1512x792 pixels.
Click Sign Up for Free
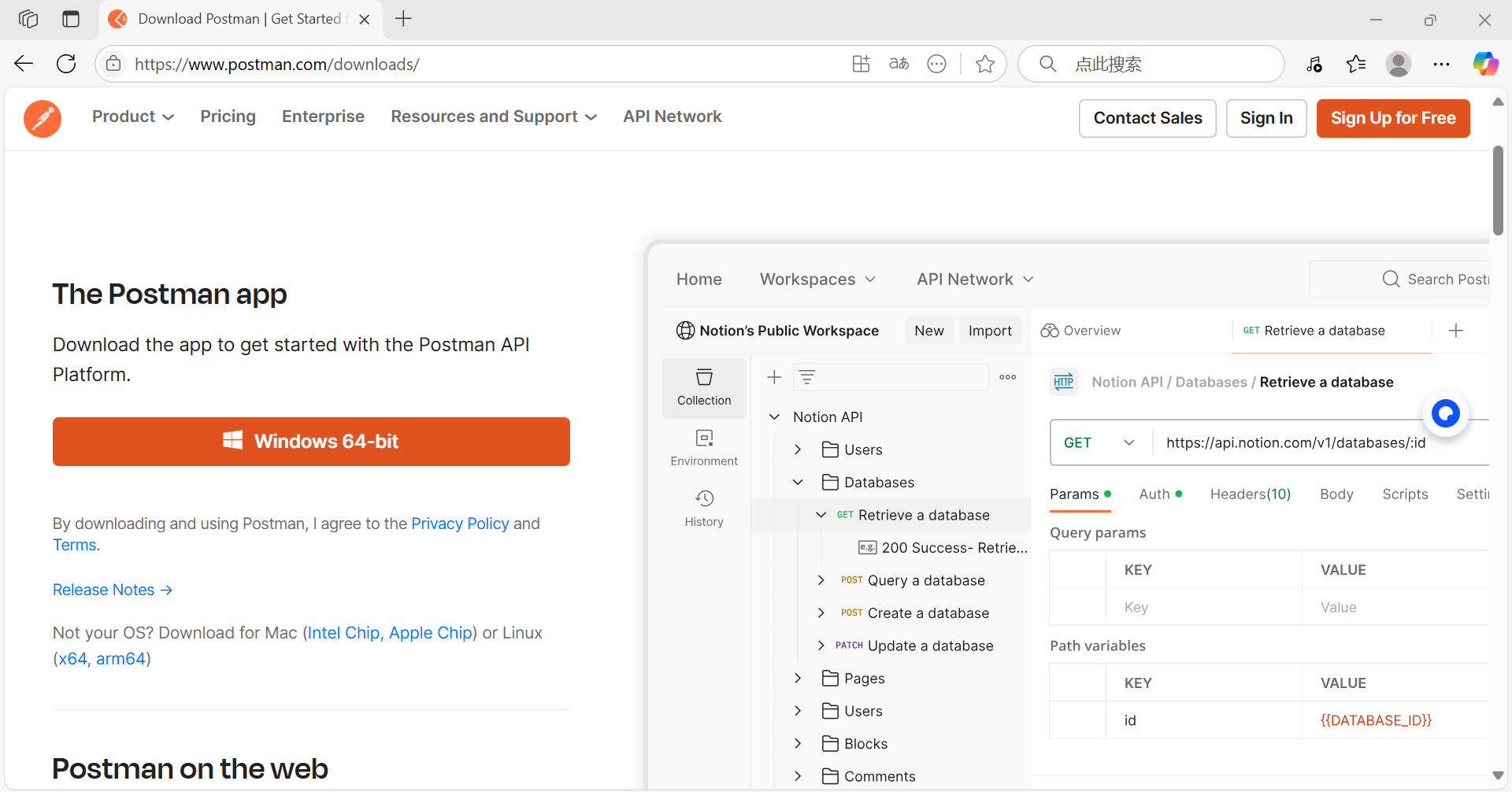click(1393, 118)
